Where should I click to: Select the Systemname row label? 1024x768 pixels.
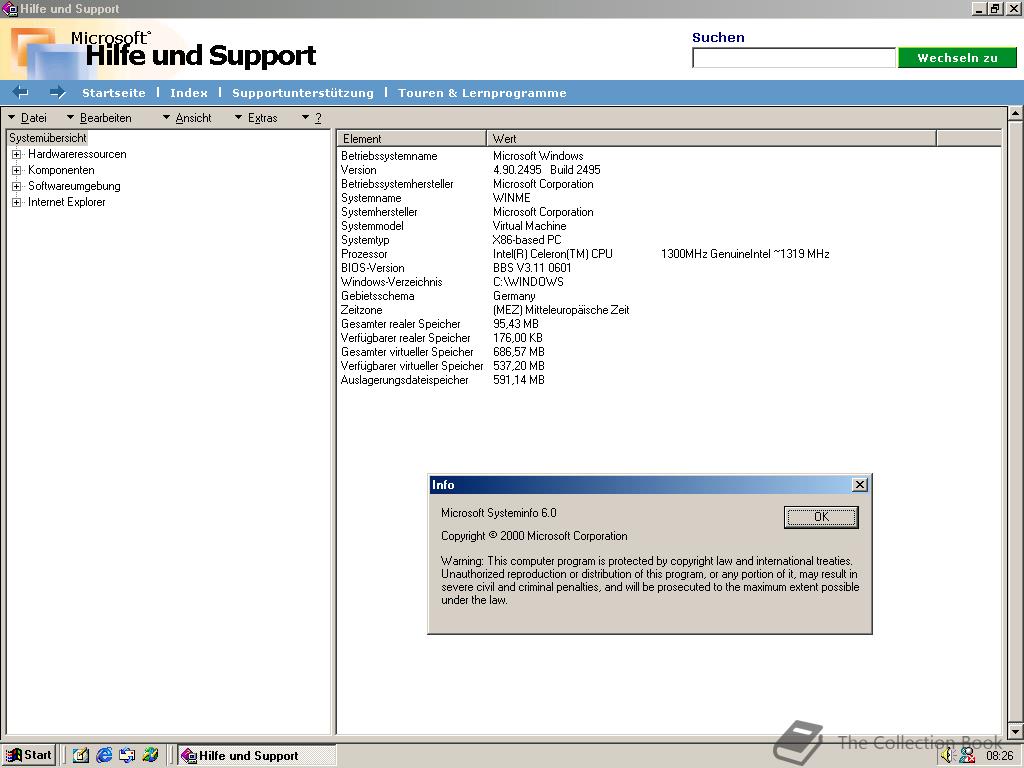click(x=371, y=198)
